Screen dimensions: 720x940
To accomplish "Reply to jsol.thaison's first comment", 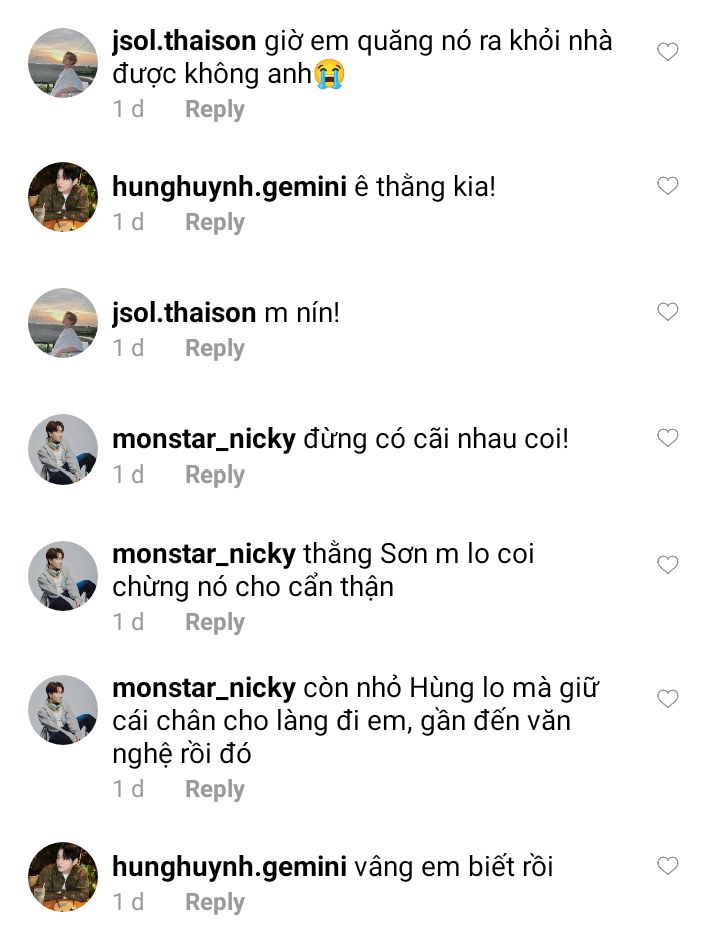I will tap(215, 110).
